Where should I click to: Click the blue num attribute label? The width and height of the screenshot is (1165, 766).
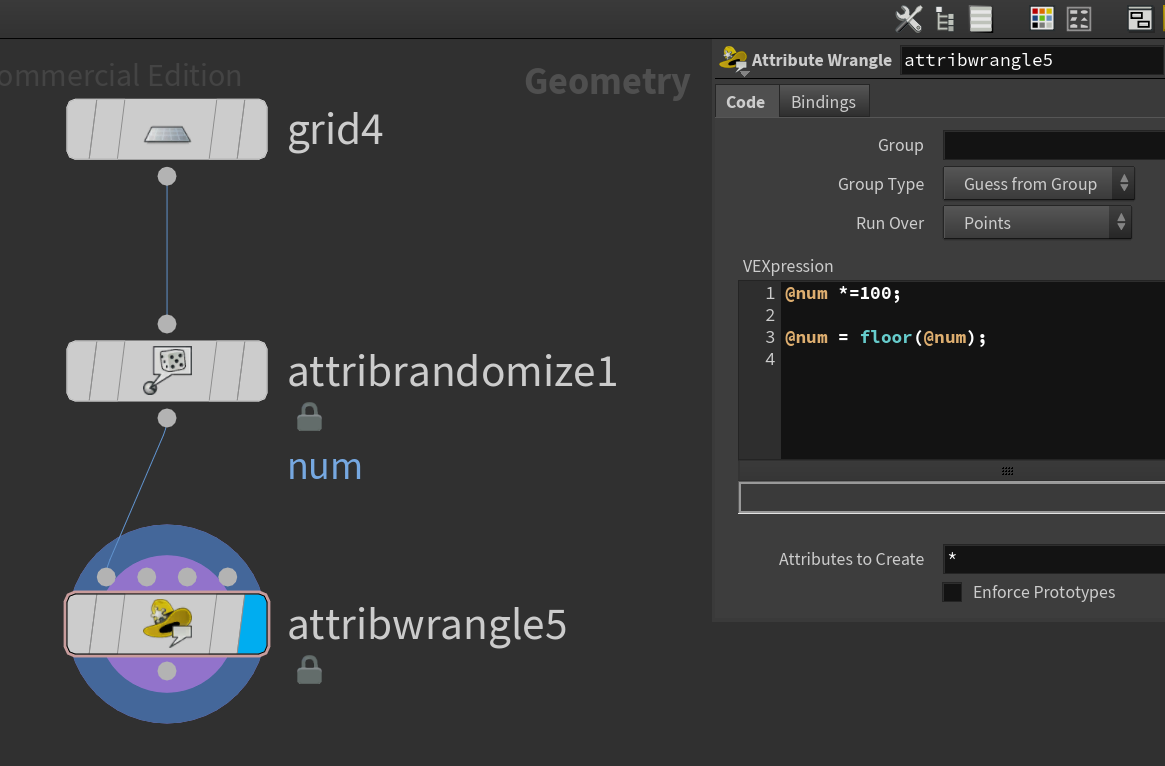pyautogui.click(x=325, y=468)
